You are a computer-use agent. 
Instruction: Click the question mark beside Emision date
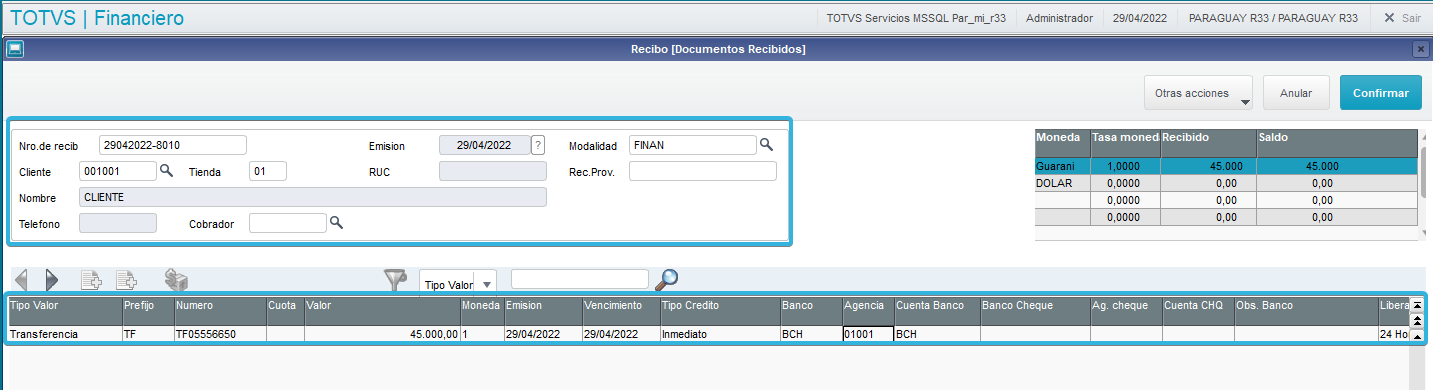(x=538, y=145)
